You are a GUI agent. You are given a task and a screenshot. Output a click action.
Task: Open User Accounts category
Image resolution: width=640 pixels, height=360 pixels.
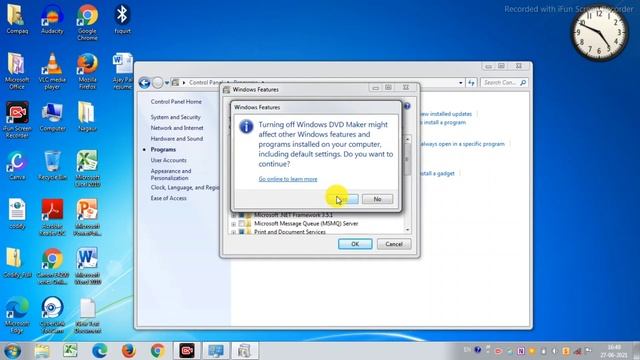tap(169, 160)
